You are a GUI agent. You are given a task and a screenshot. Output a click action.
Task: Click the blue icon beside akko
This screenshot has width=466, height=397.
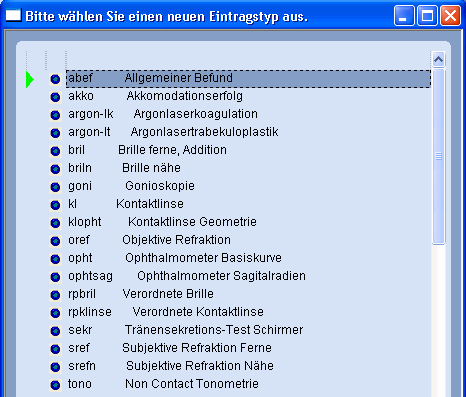click(55, 97)
